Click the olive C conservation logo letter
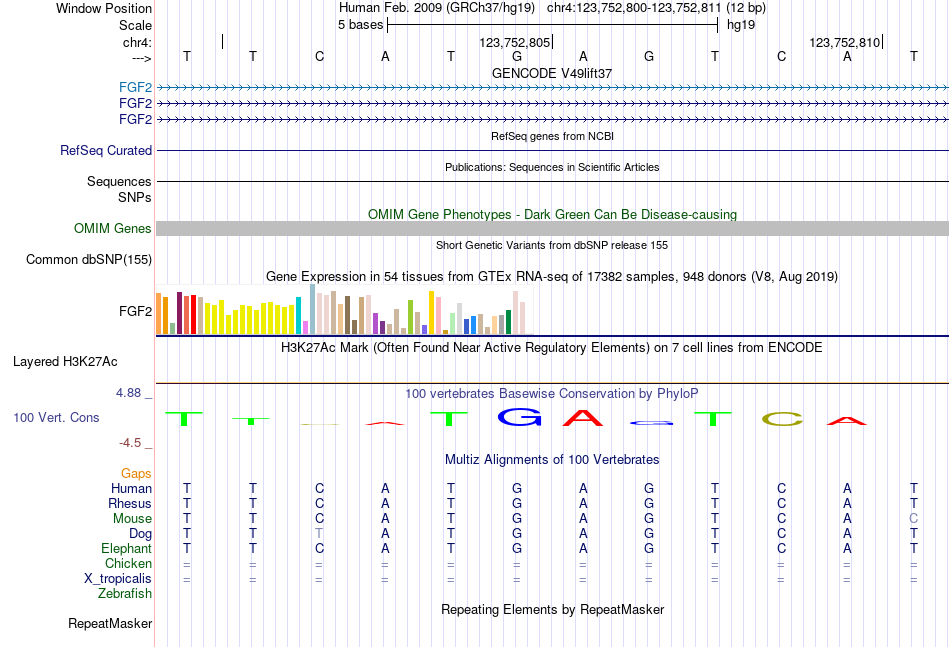 coord(782,419)
